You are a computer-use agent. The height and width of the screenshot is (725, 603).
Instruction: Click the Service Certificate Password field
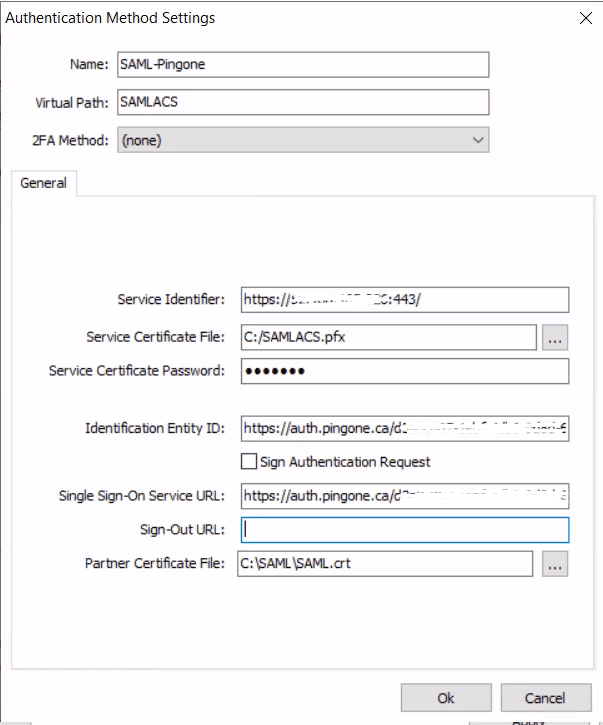(x=405, y=371)
